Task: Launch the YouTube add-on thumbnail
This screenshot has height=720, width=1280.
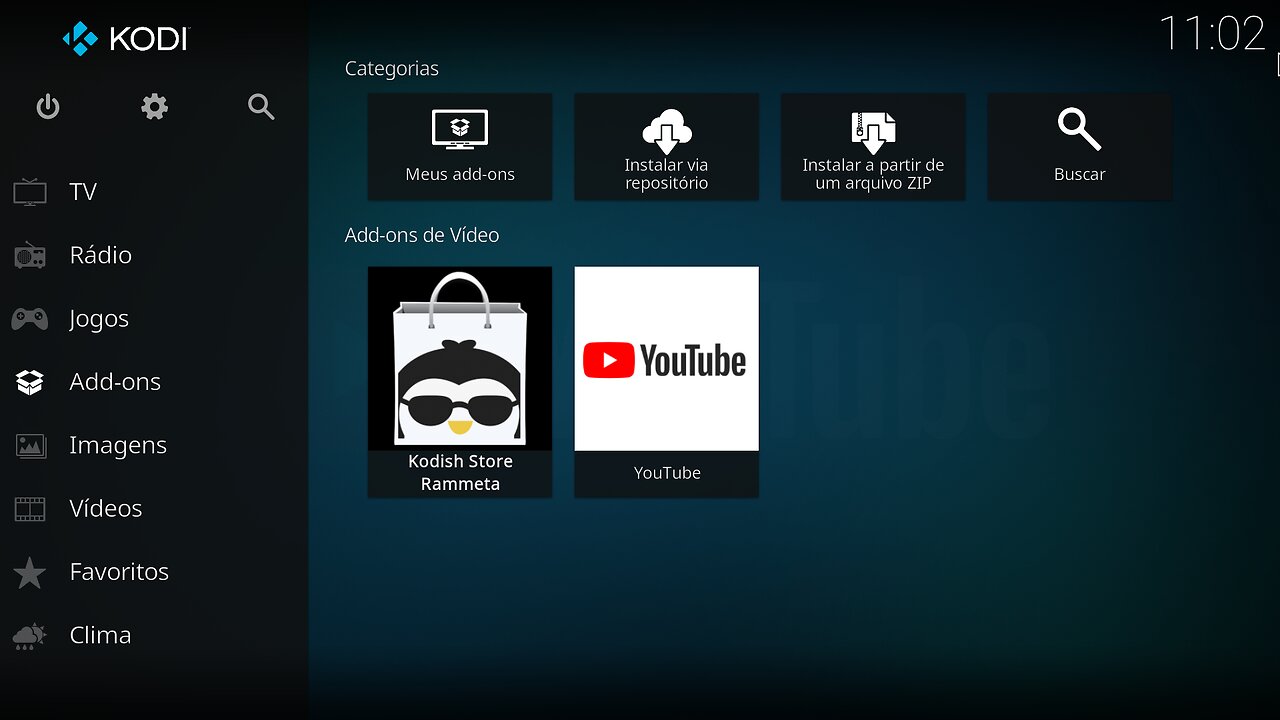Action: click(666, 359)
